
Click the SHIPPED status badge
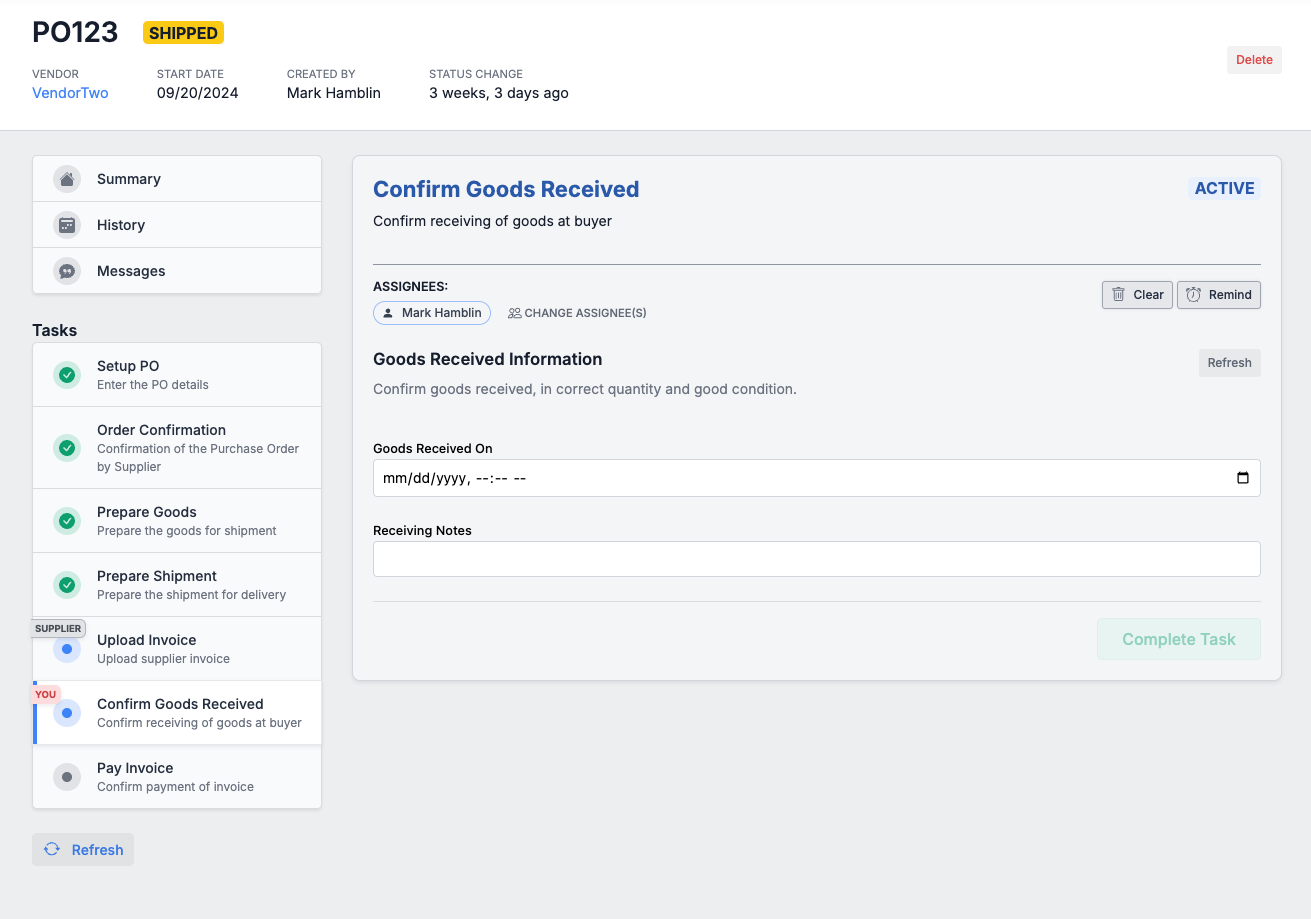[183, 33]
